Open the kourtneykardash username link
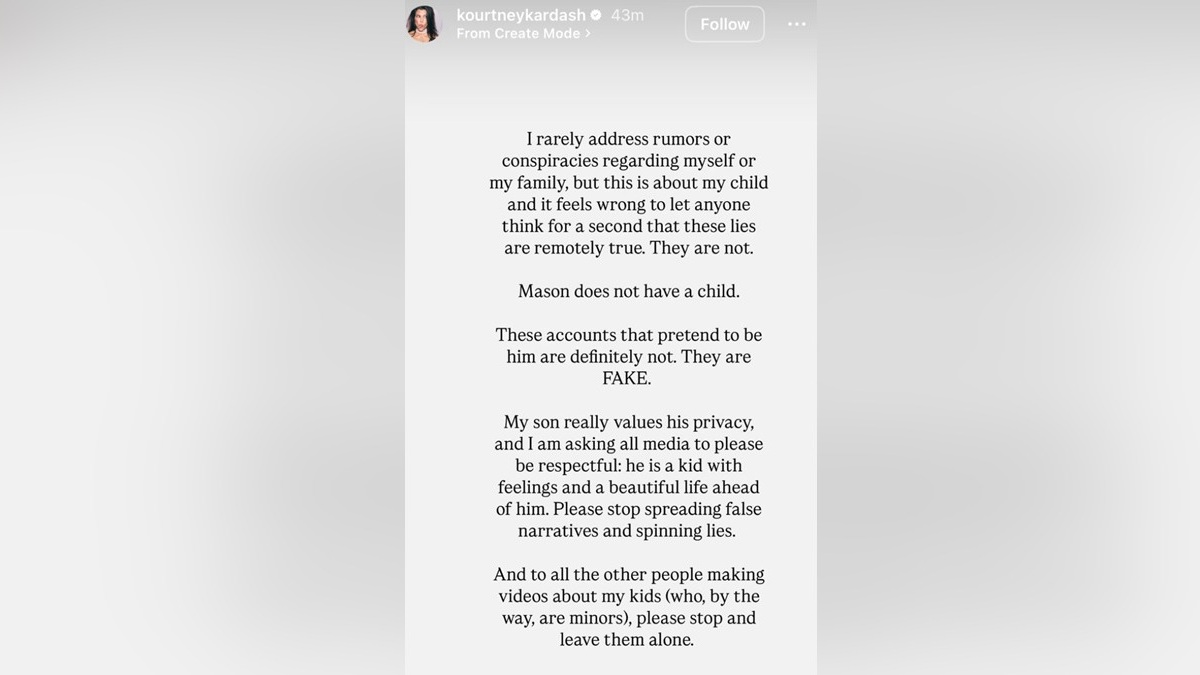This screenshot has height=675, width=1200. 520,15
